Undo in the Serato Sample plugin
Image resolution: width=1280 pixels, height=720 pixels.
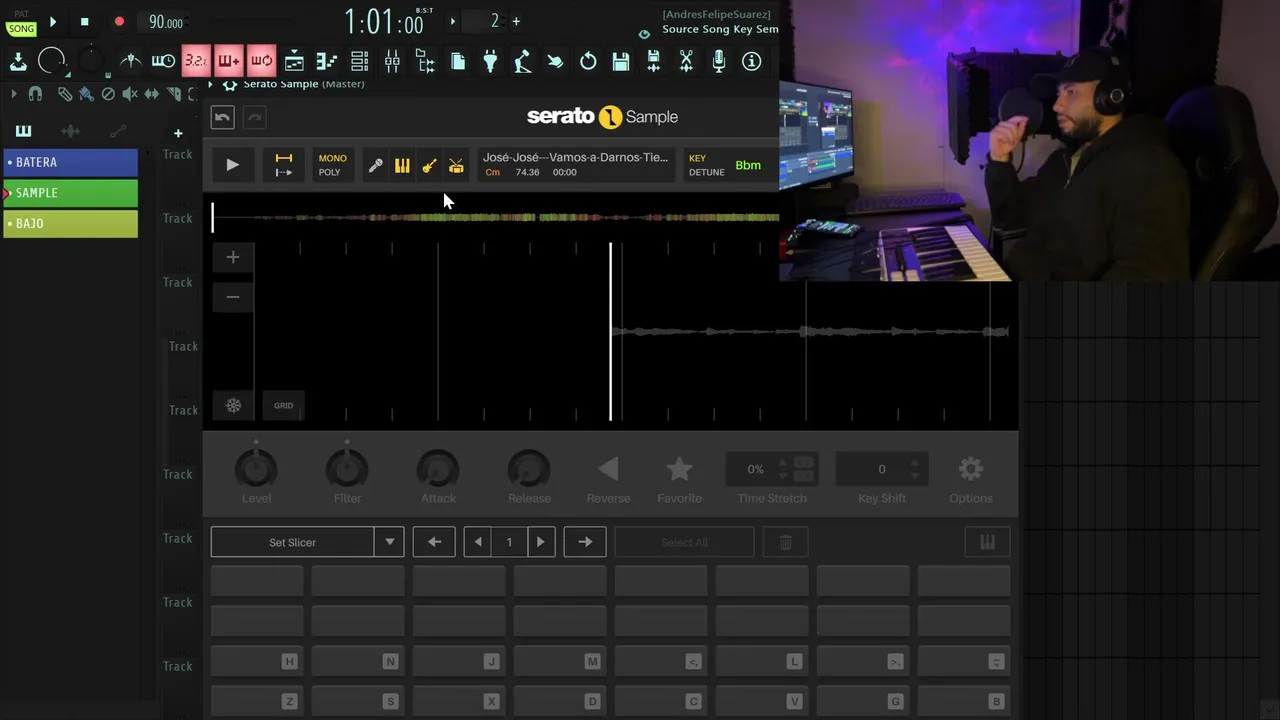click(222, 117)
